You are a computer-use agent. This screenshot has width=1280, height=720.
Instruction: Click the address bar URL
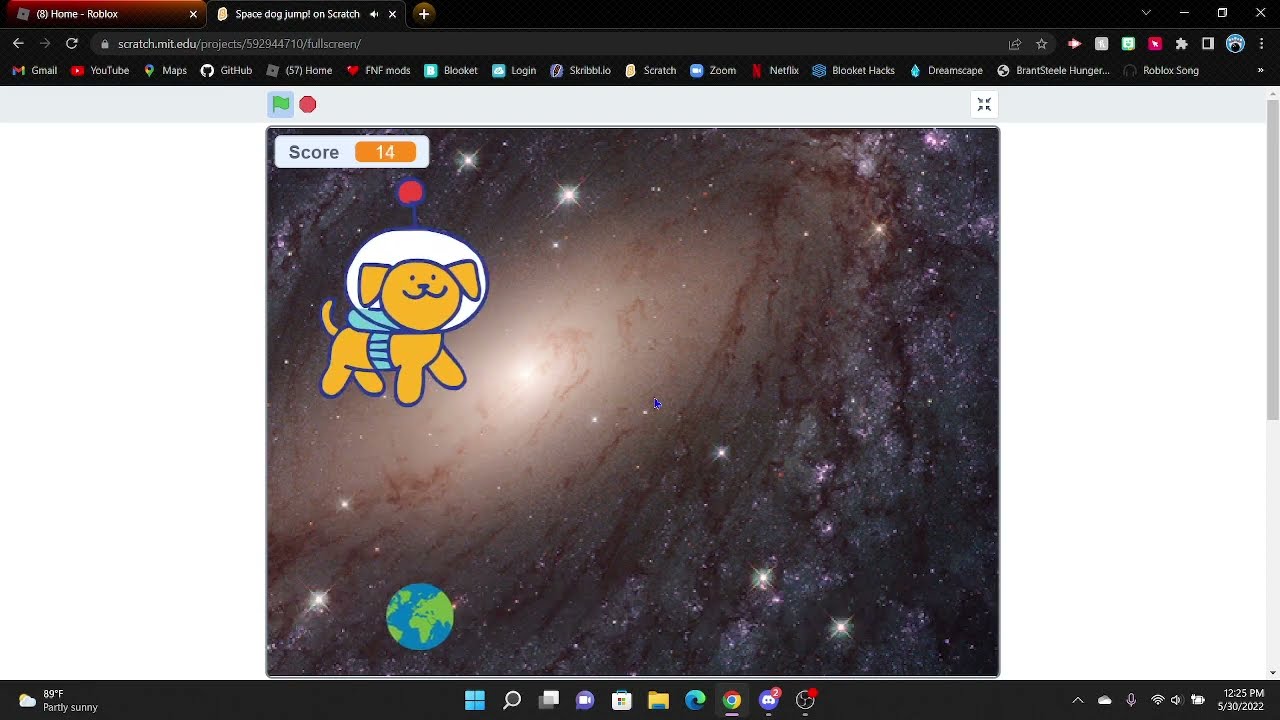(239, 44)
